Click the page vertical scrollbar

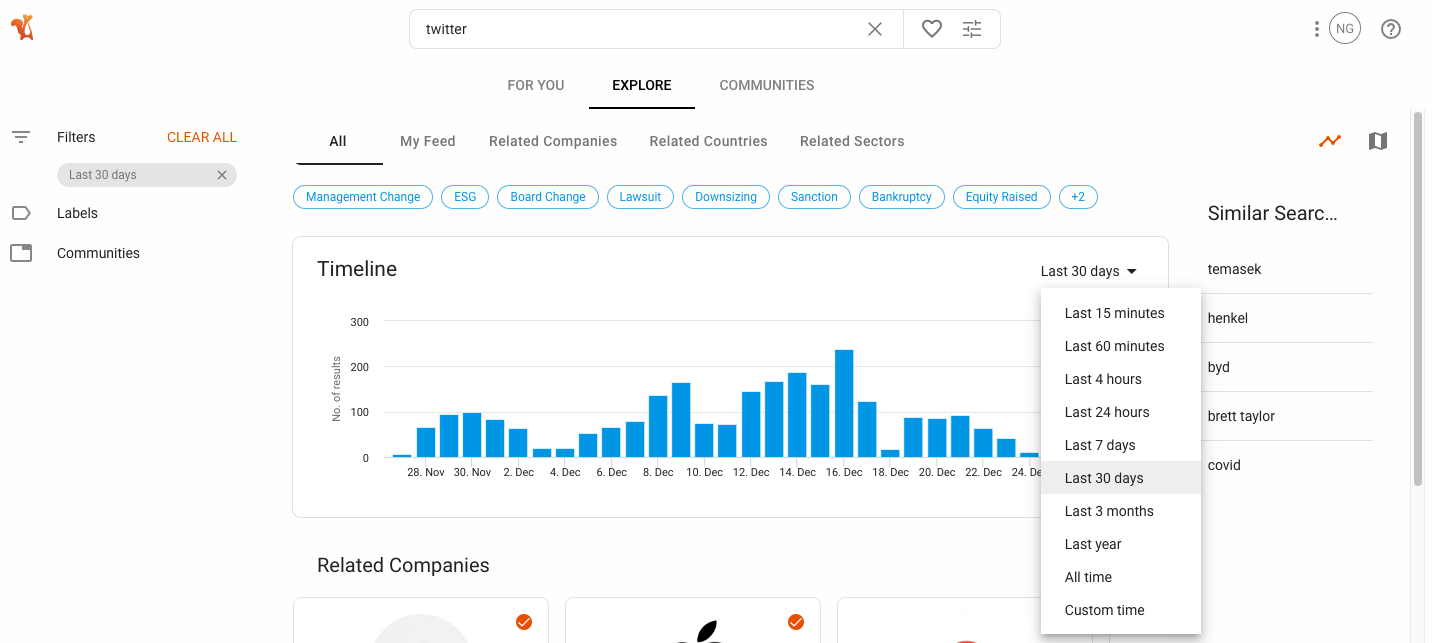(x=1418, y=300)
